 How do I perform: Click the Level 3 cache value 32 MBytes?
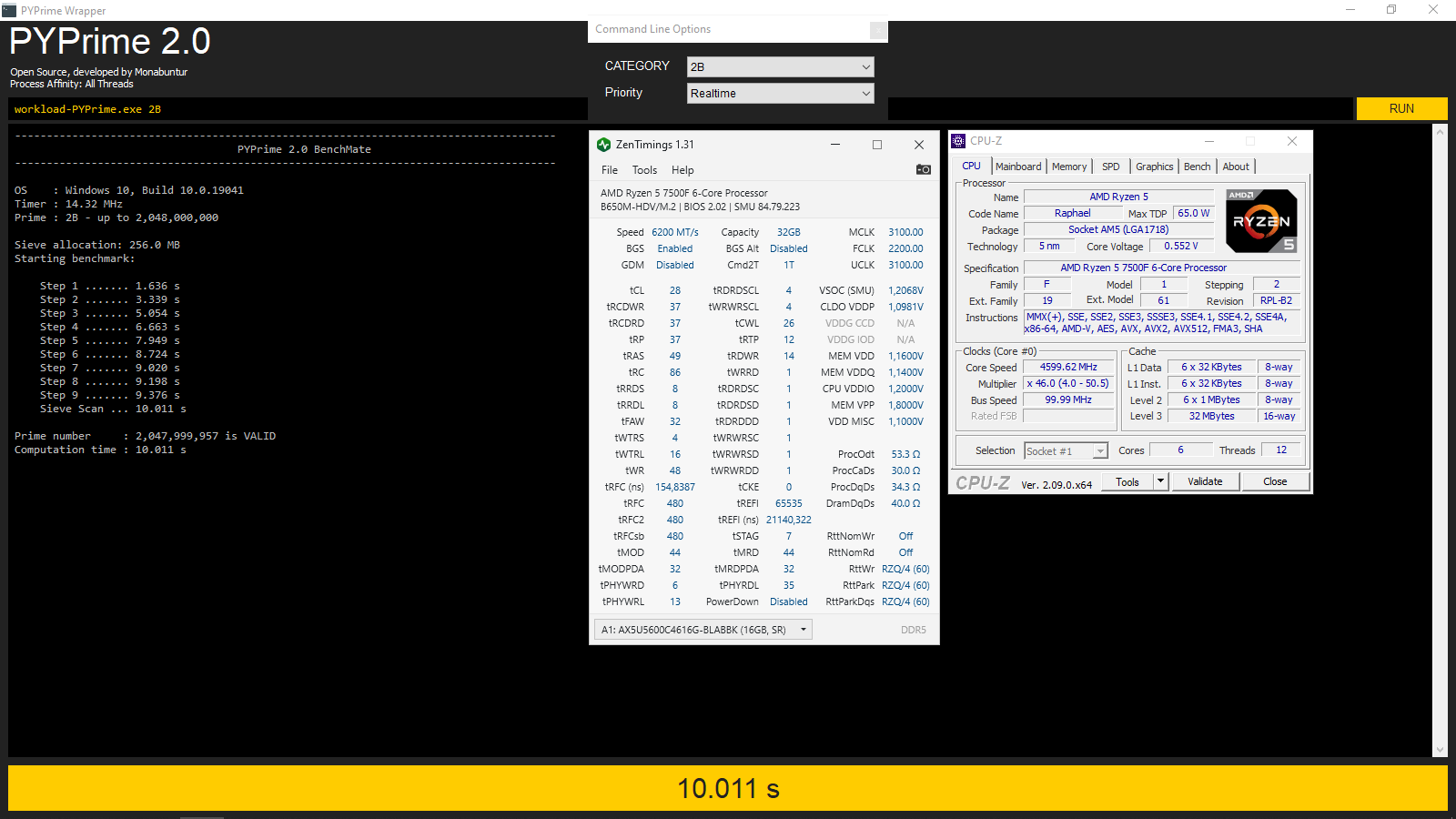coord(1212,416)
